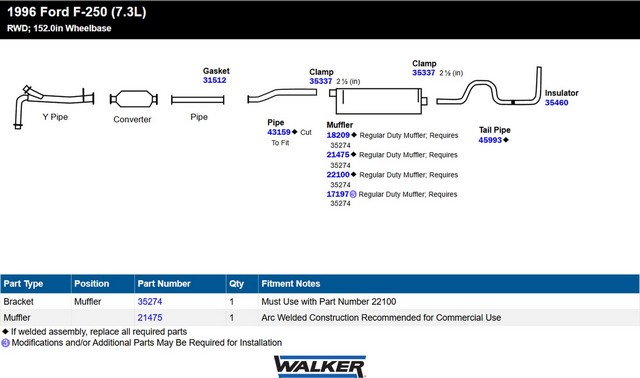Click the Y Pipe diagram icon
The image size is (640, 378).
click(54, 107)
